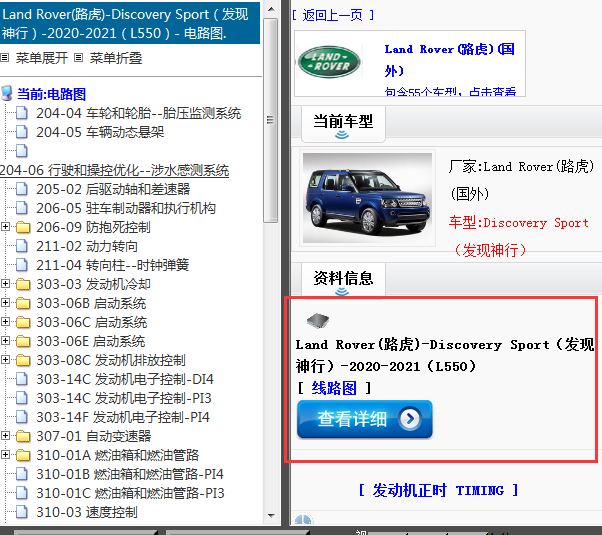Image resolution: width=602 pixels, height=535 pixels.
Task: Click 菜单折叠 to collapse all menus
Action: [x=116, y=58]
